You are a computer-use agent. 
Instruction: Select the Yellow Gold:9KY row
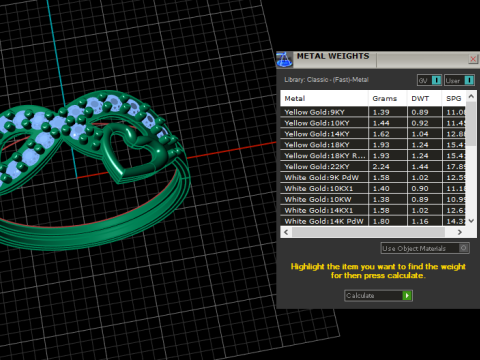click(373, 112)
